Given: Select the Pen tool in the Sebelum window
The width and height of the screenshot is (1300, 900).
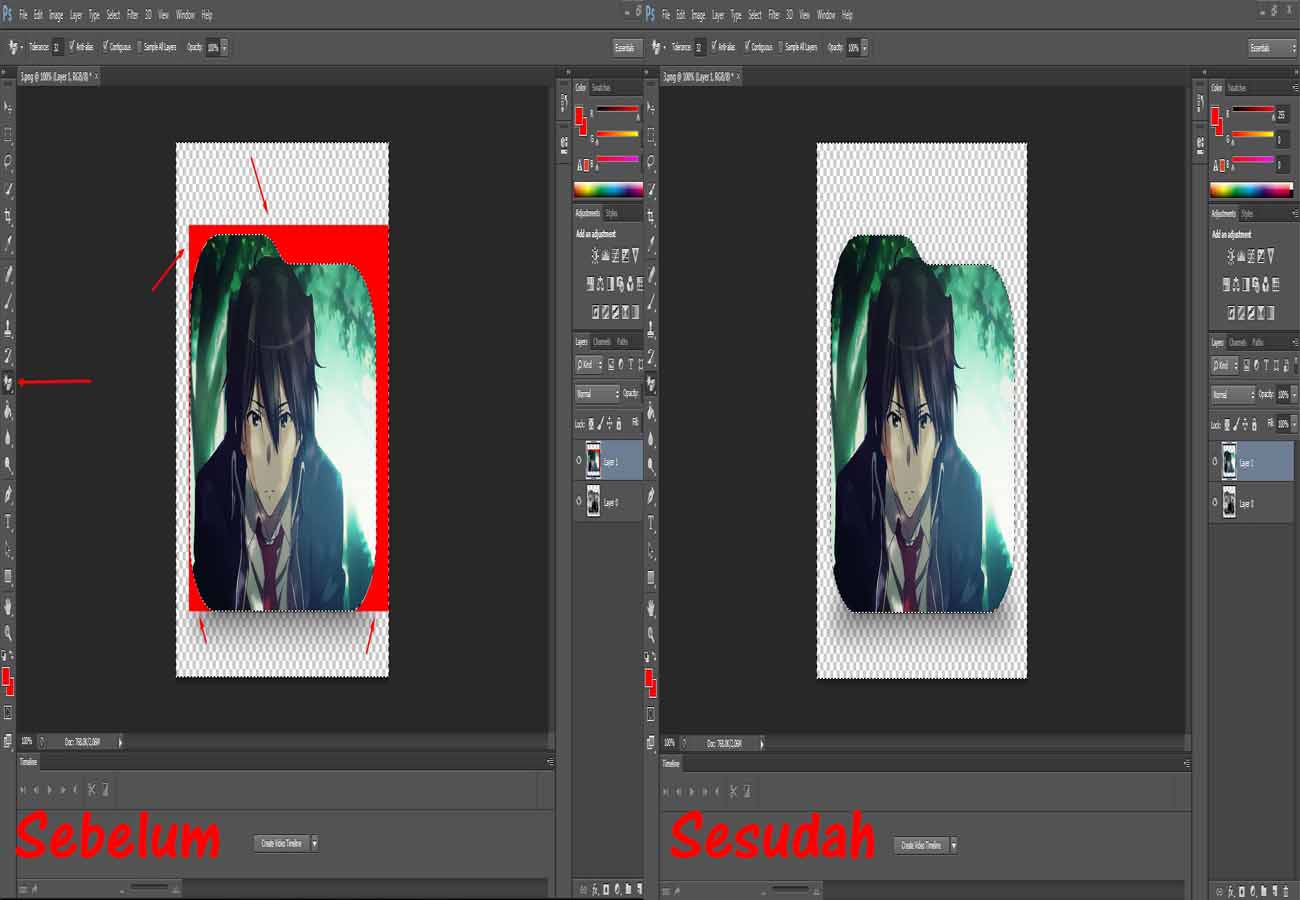Looking at the screenshot, I should click(x=8, y=495).
